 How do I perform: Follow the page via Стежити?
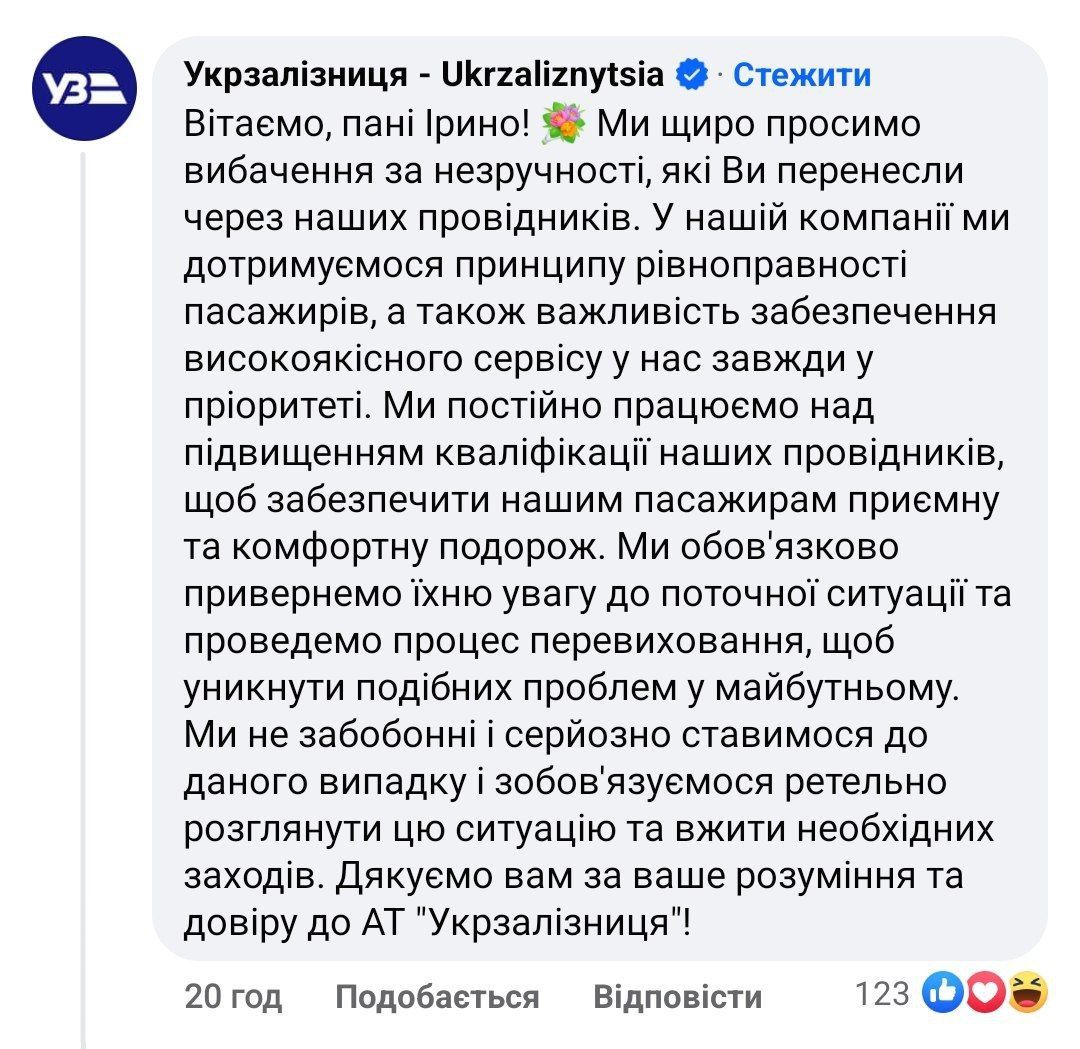(x=802, y=75)
